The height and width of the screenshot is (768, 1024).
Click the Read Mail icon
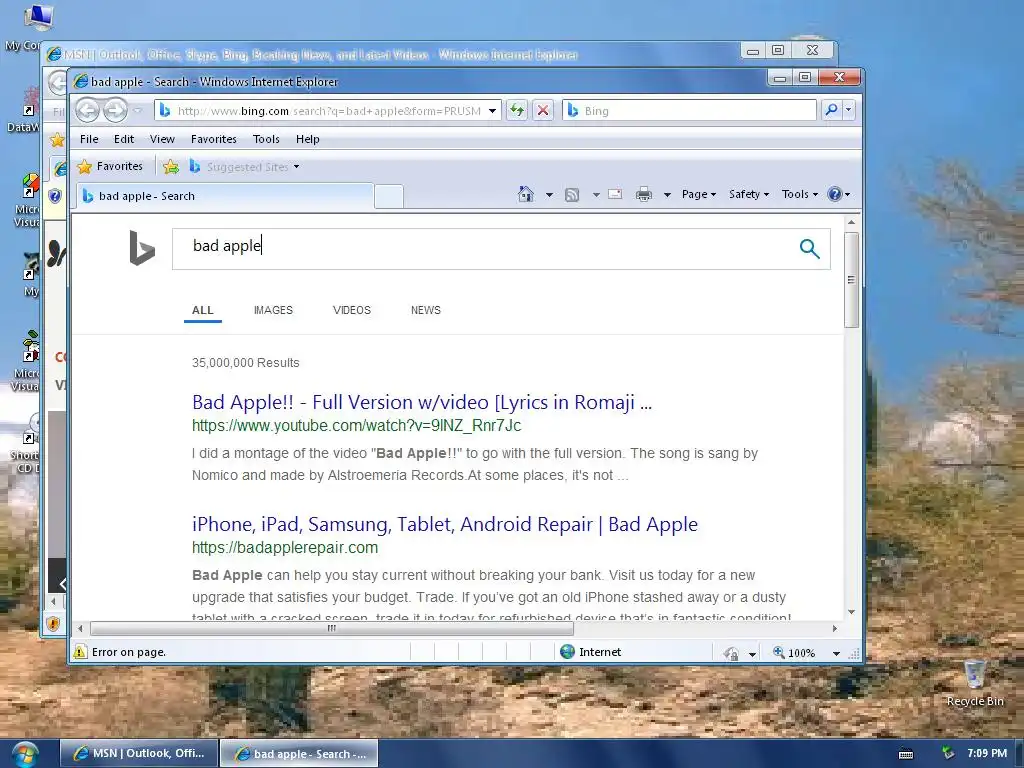coord(615,194)
